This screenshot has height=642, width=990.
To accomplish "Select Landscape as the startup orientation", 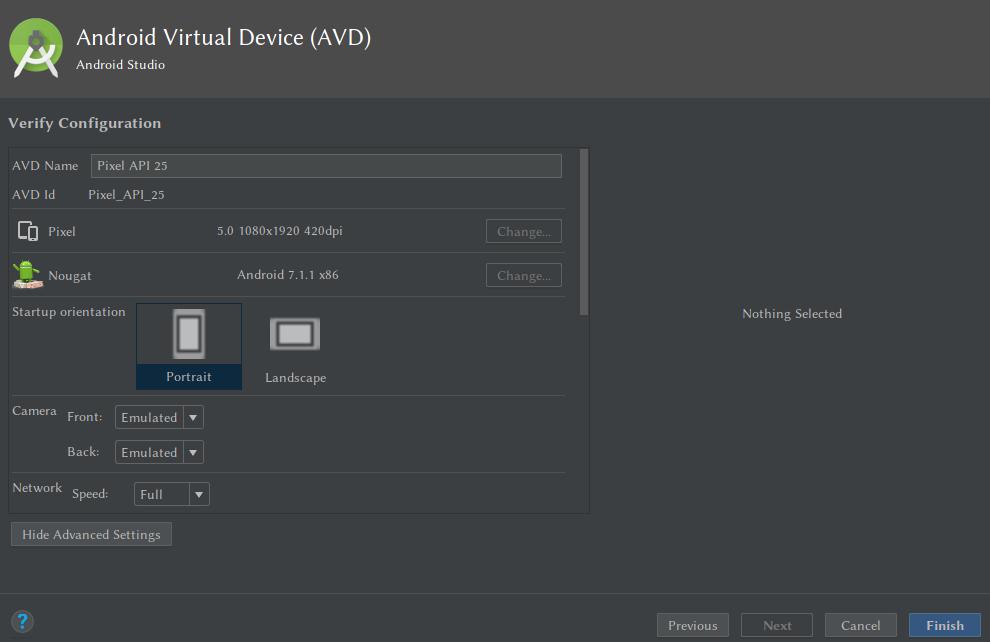I will tap(294, 345).
